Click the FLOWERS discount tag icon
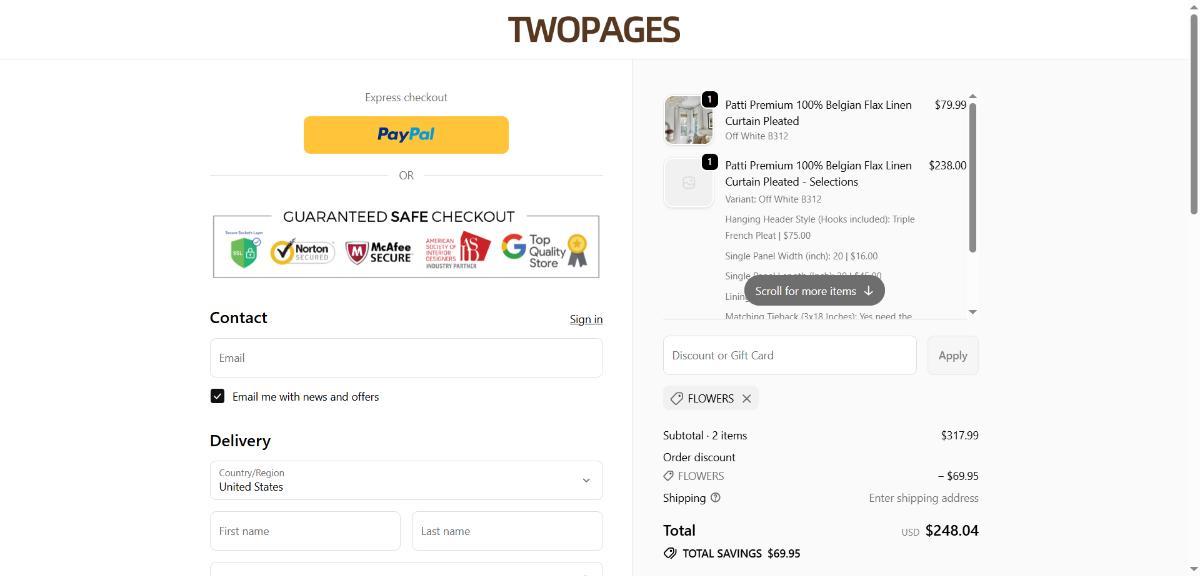 (x=677, y=399)
